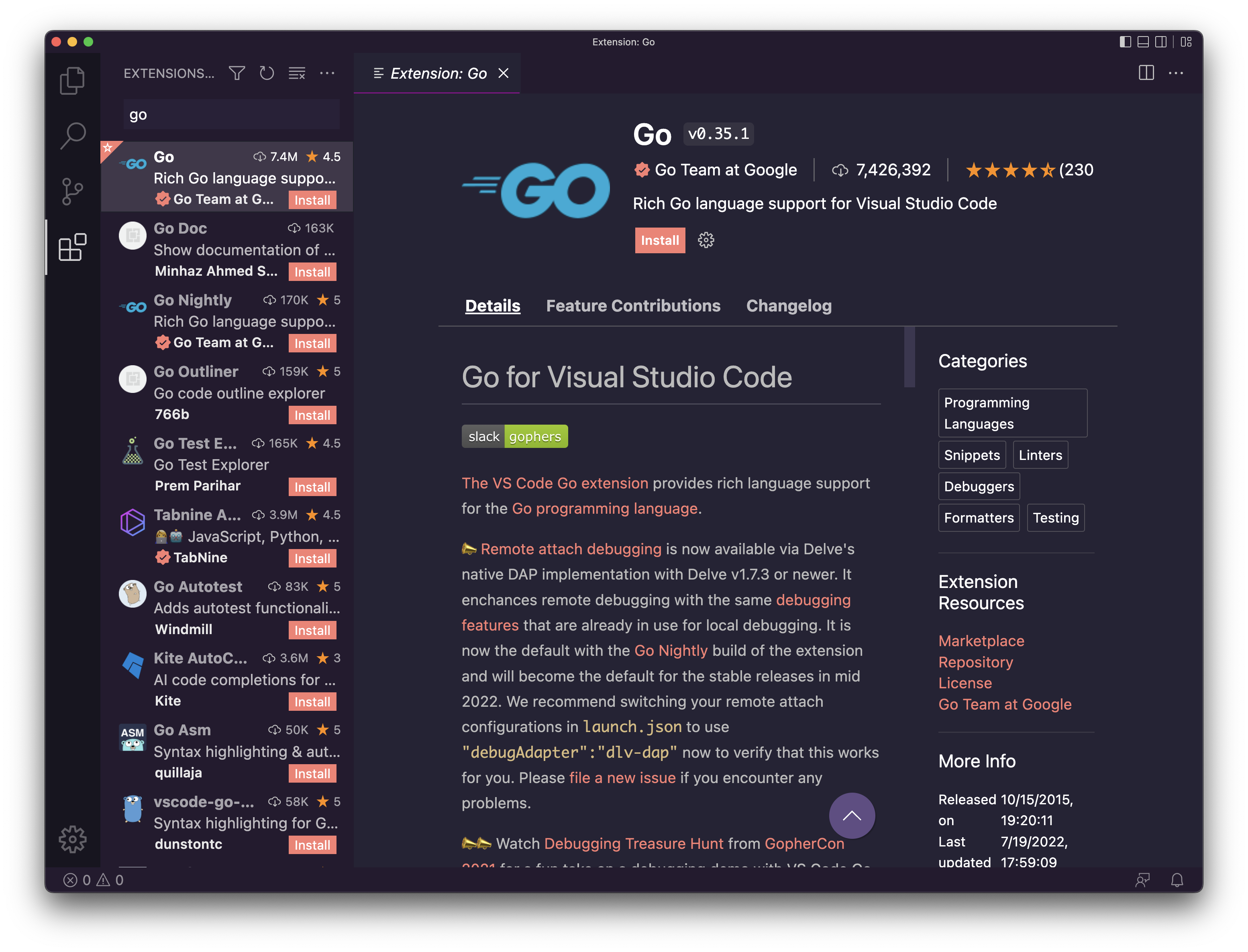This screenshot has width=1248, height=952.
Task: Open notifications bell in status bar
Action: [1177, 879]
